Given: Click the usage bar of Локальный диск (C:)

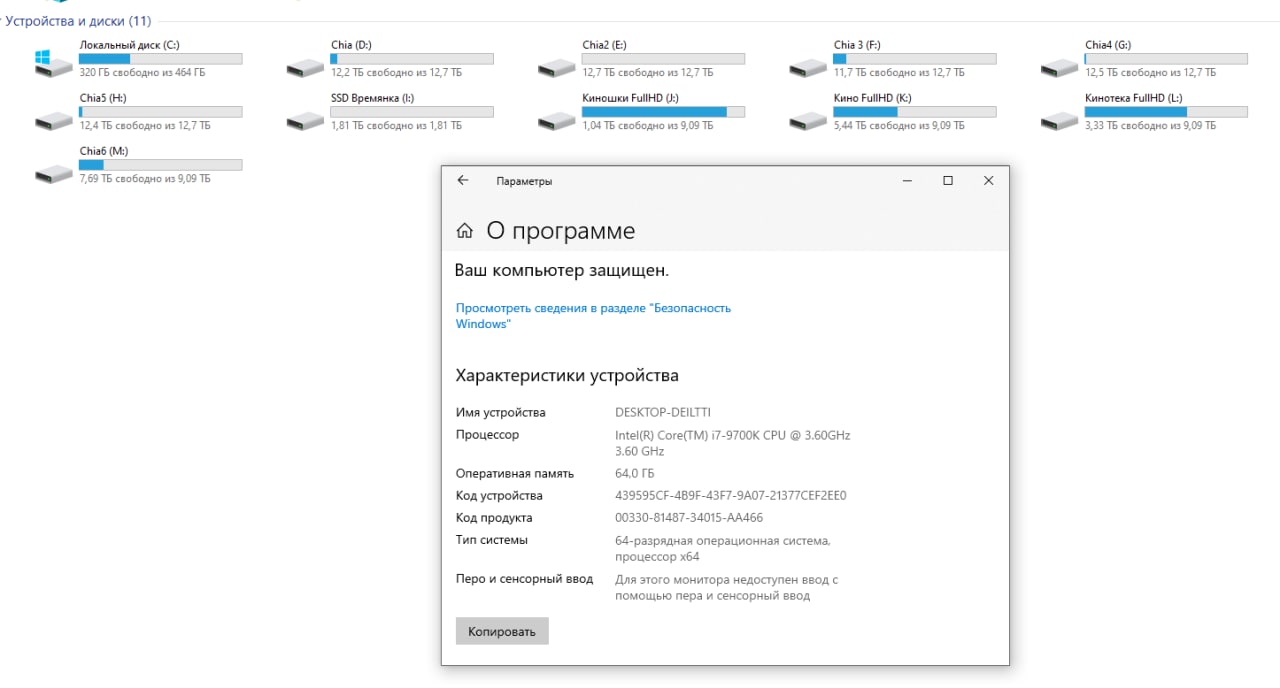Looking at the screenshot, I should 161,59.
